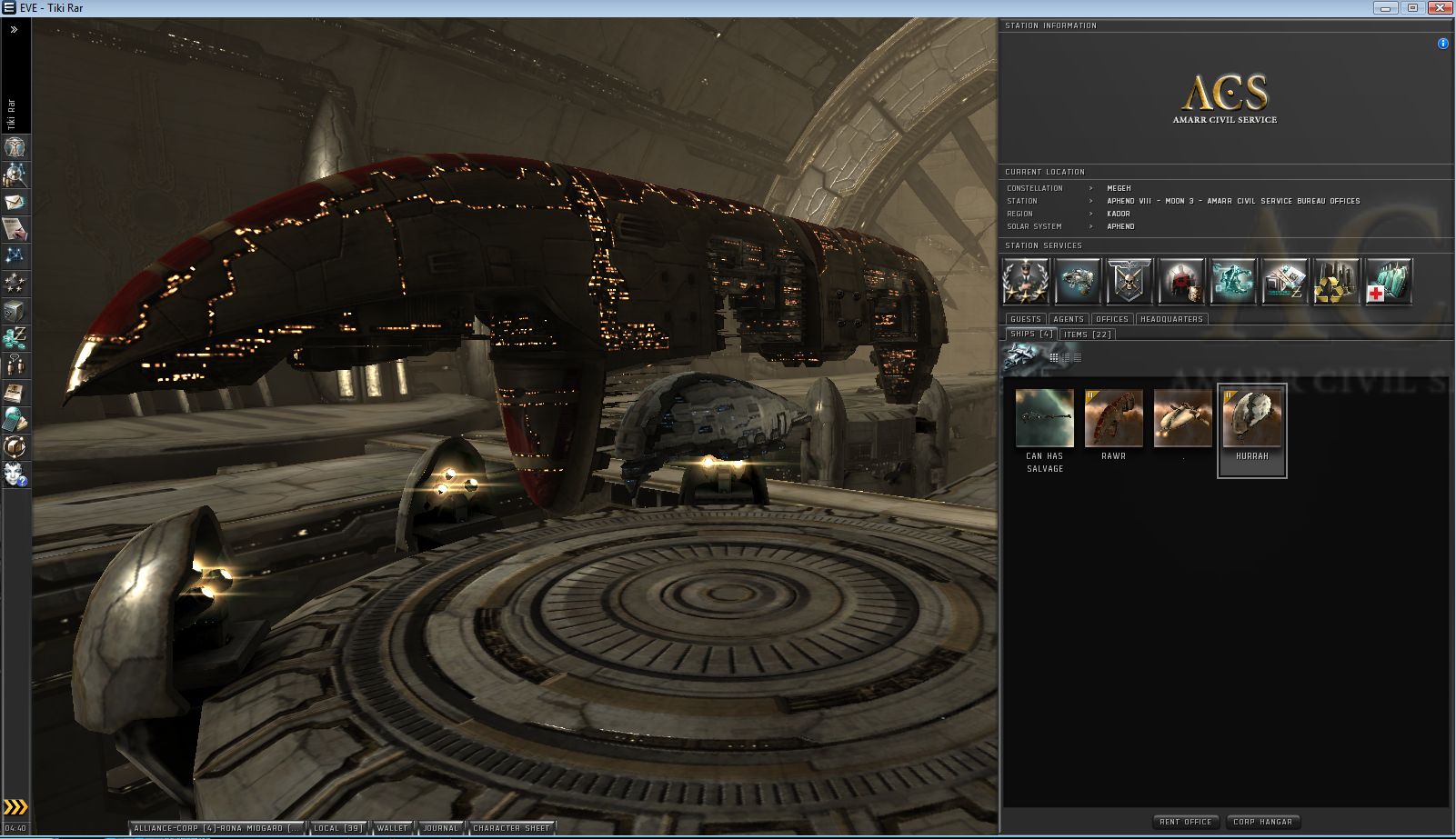Image resolution: width=1456 pixels, height=839 pixels.
Task: Open the officer with stars station service
Action: 1026,281
